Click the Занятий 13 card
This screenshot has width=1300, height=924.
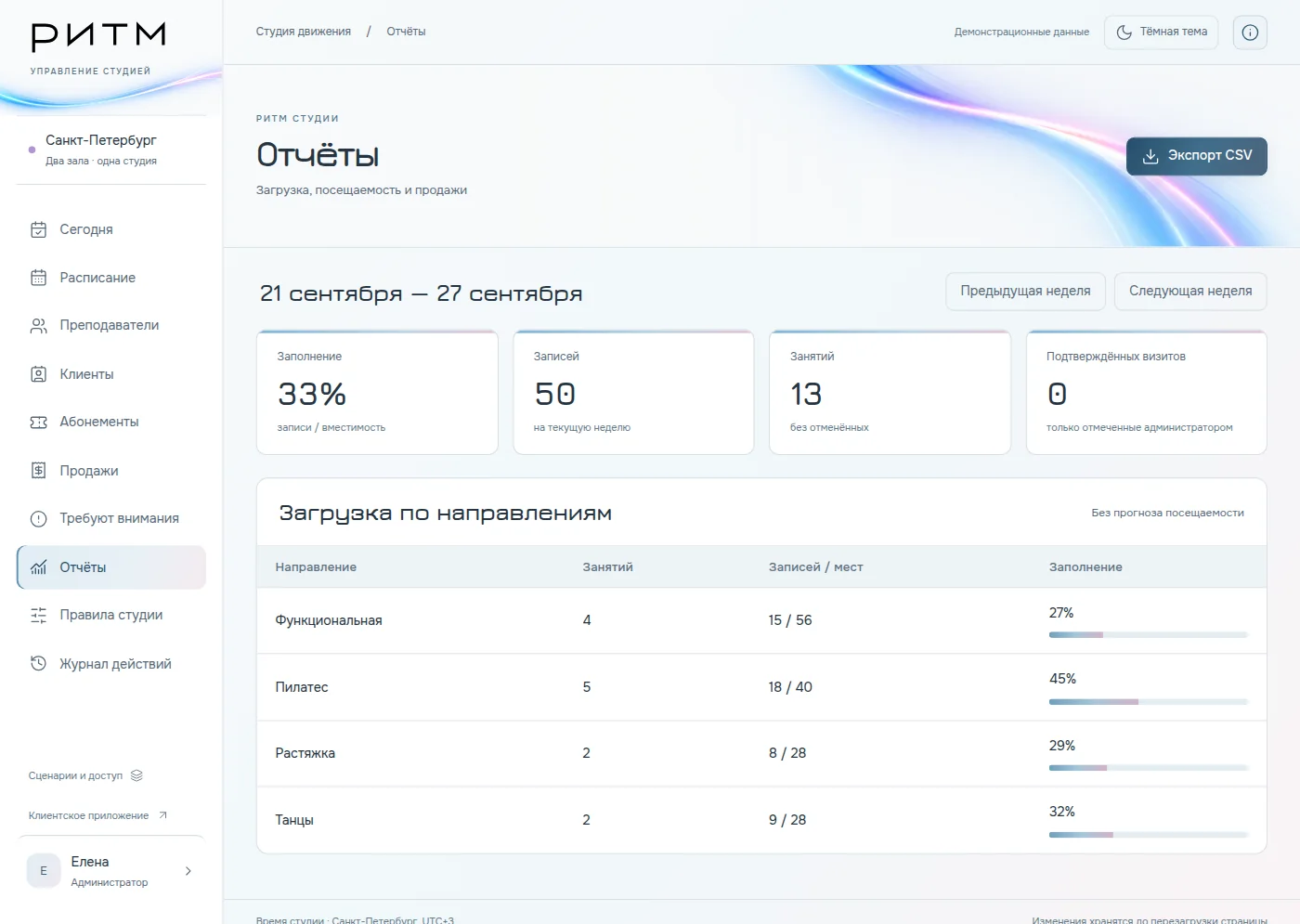tap(890, 393)
